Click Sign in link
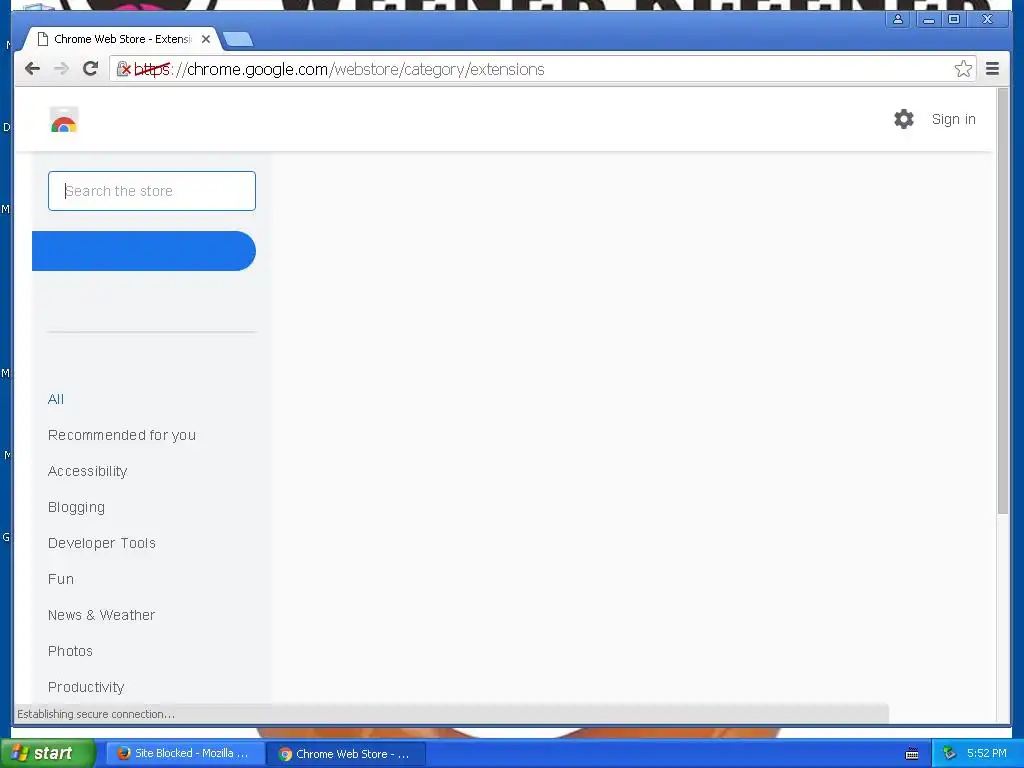The image size is (1024, 768). (953, 119)
